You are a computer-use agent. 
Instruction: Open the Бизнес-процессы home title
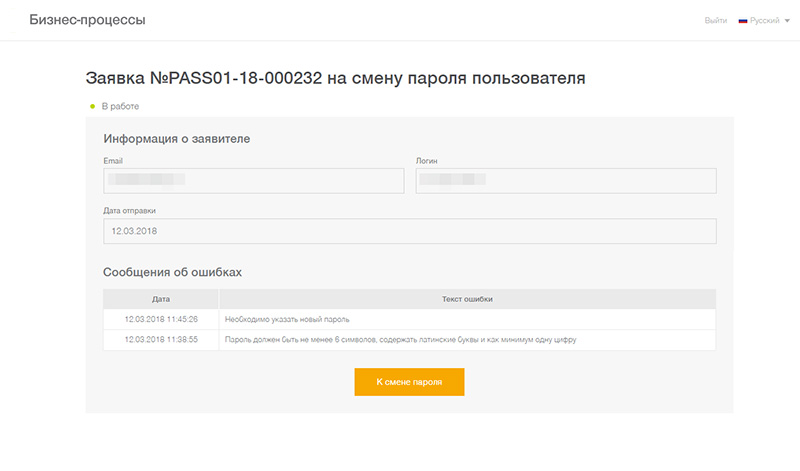pyautogui.click(x=87, y=20)
